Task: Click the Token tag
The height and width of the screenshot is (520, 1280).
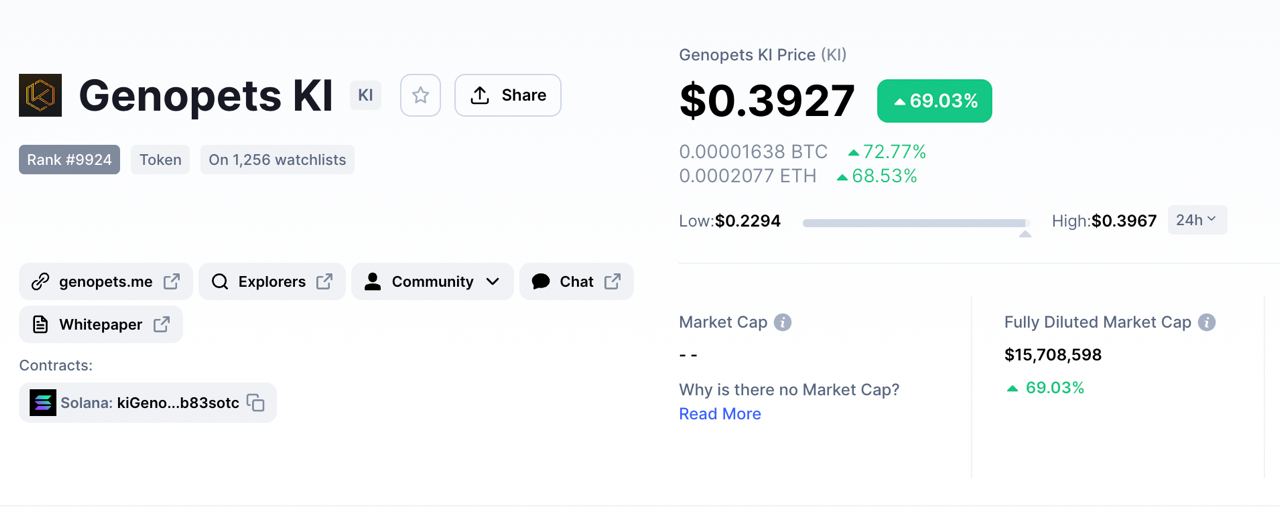Action: (x=160, y=160)
